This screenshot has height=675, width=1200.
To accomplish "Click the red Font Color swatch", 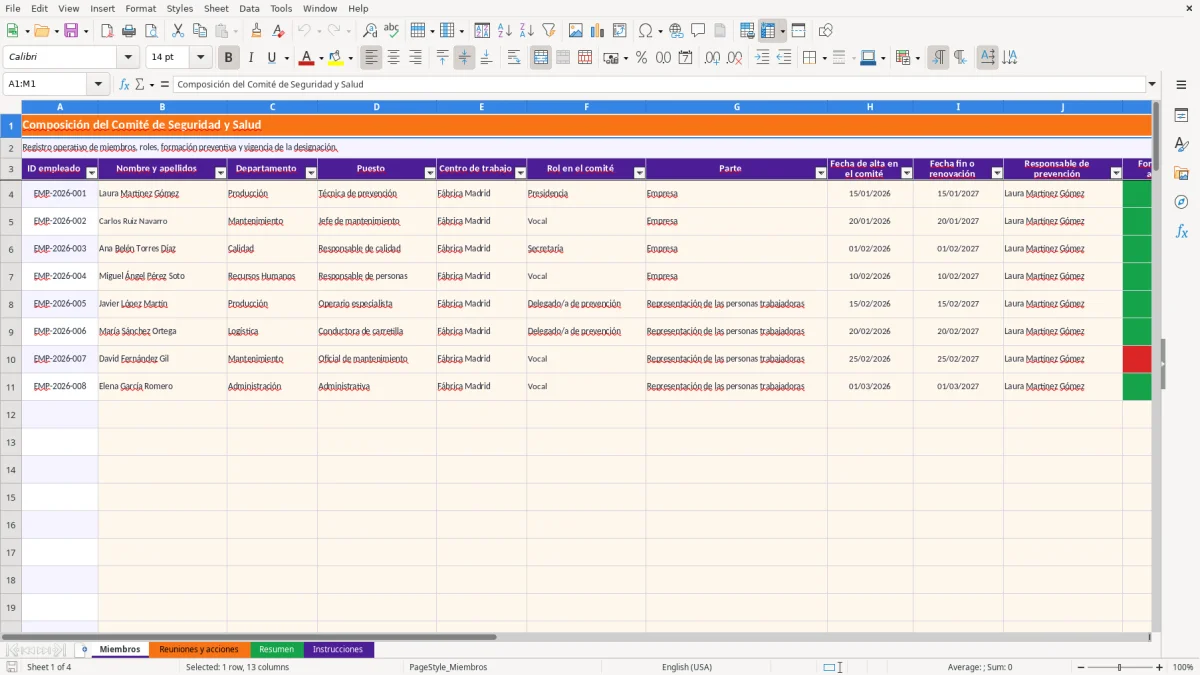I will coord(306,57).
